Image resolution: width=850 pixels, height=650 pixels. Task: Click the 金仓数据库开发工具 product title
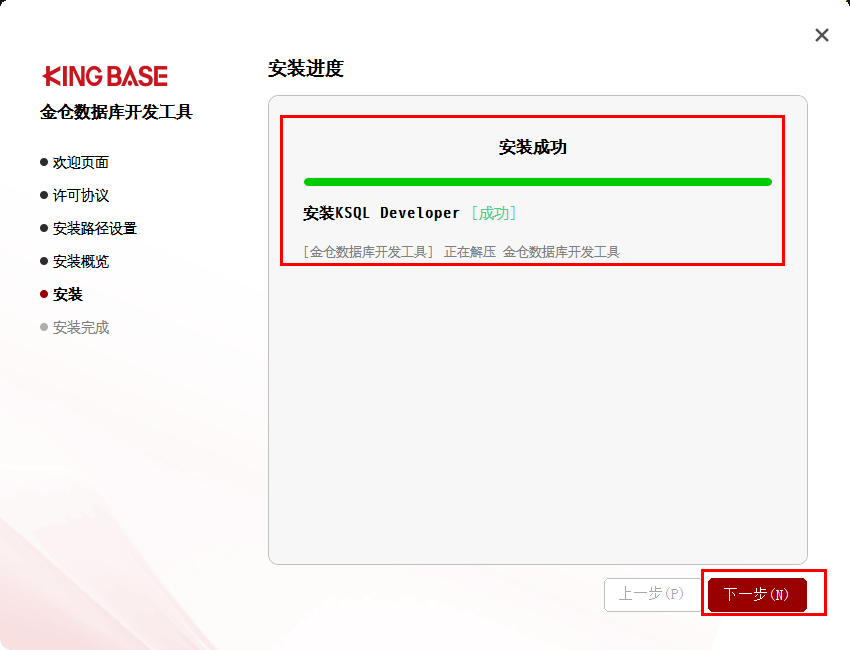(x=116, y=112)
